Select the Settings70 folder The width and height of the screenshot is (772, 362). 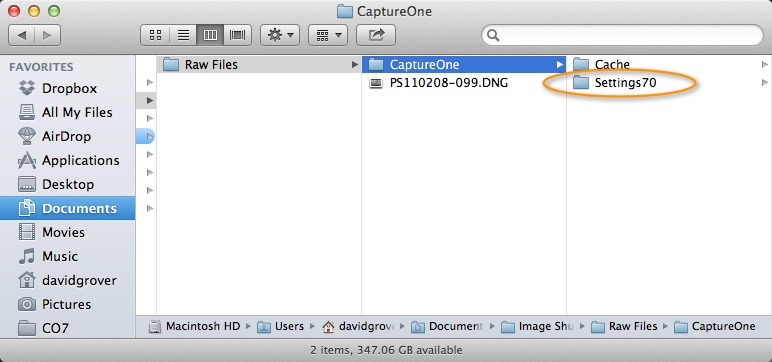[x=669, y=83]
